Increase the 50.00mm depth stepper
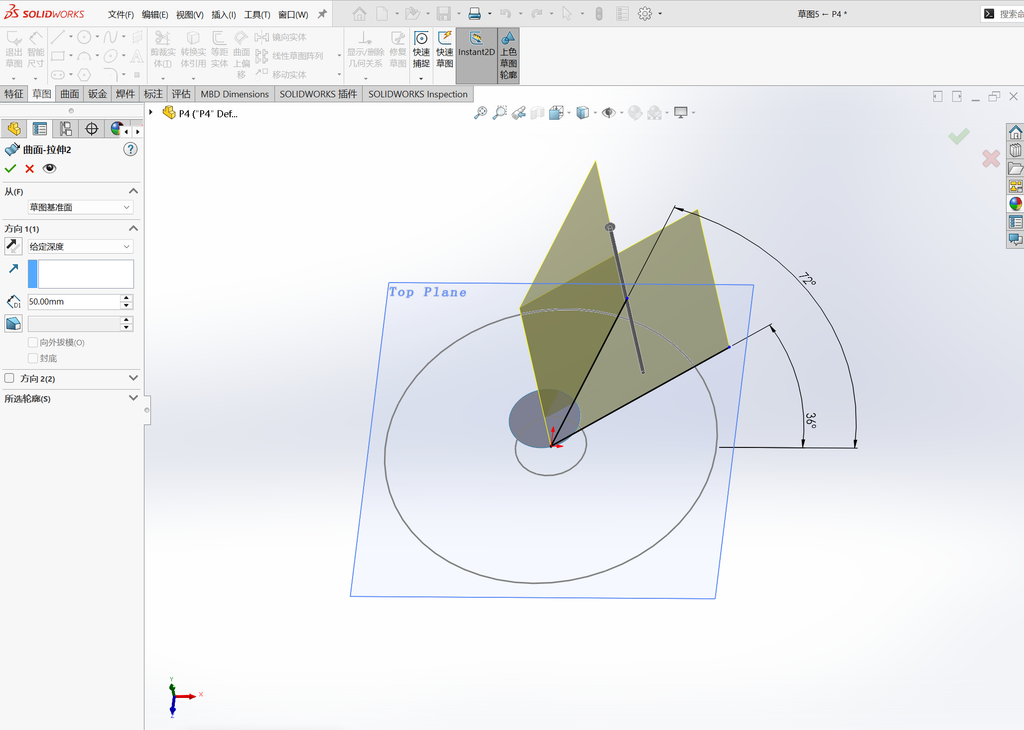This screenshot has height=730, width=1024. tap(127, 298)
